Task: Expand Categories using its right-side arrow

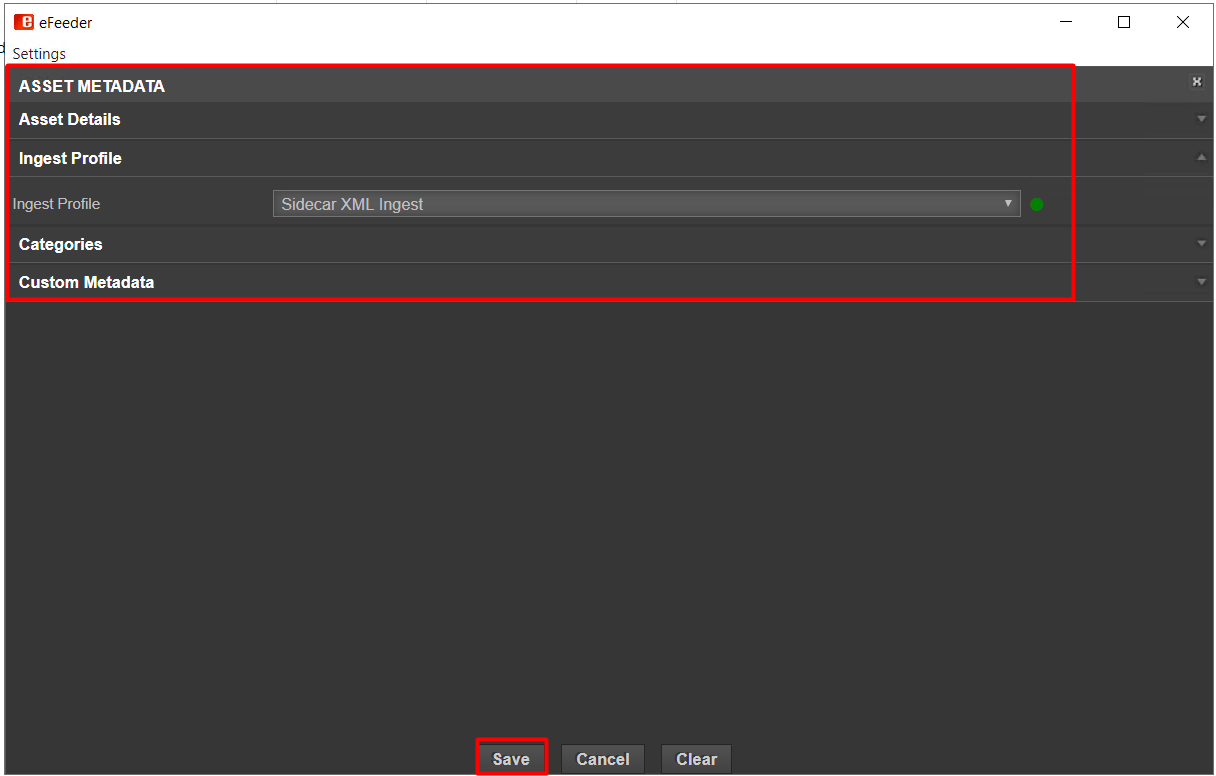Action: pyautogui.click(x=1201, y=244)
